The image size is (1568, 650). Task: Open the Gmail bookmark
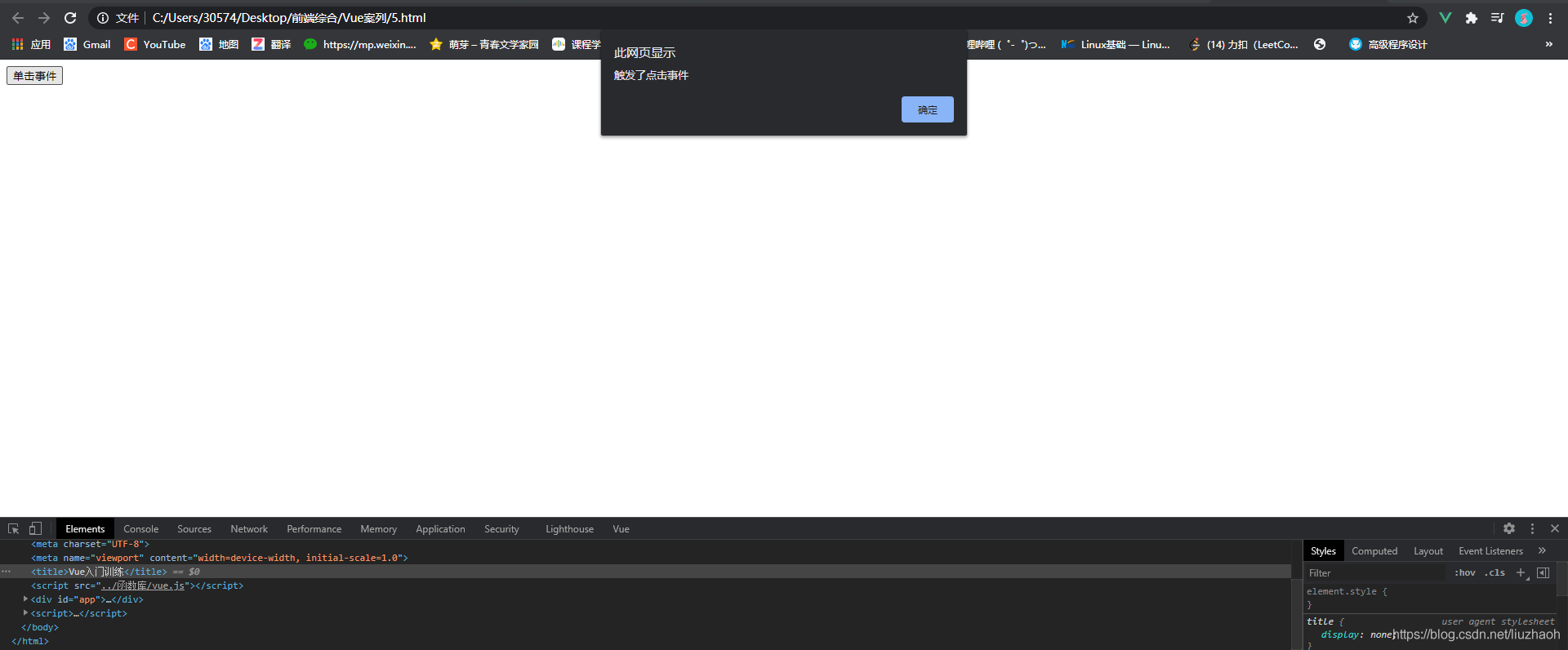tap(87, 44)
